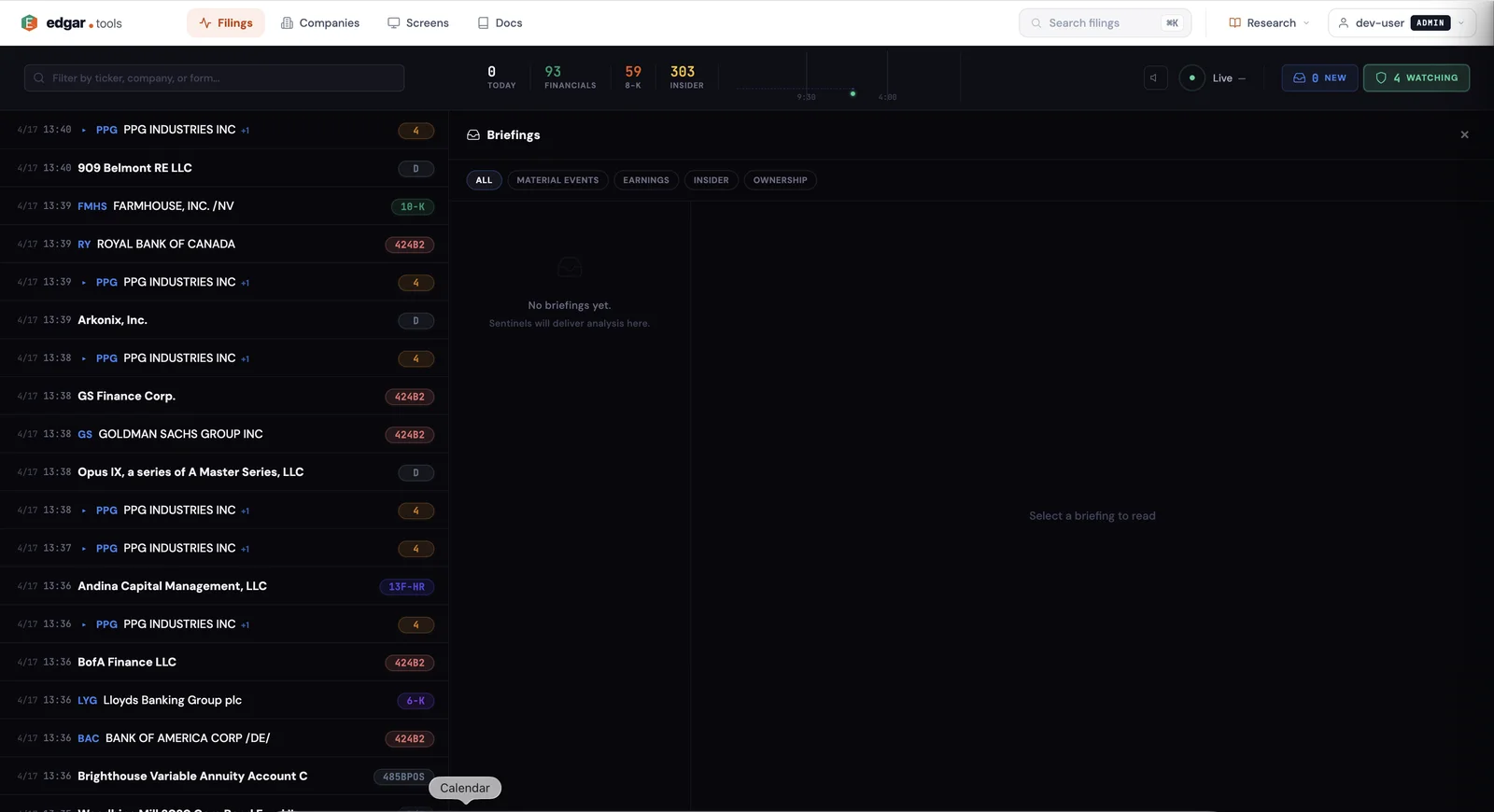The image size is (1494, 812).
Task: Click the Calendar tooltip button
Action: [465, 788]
